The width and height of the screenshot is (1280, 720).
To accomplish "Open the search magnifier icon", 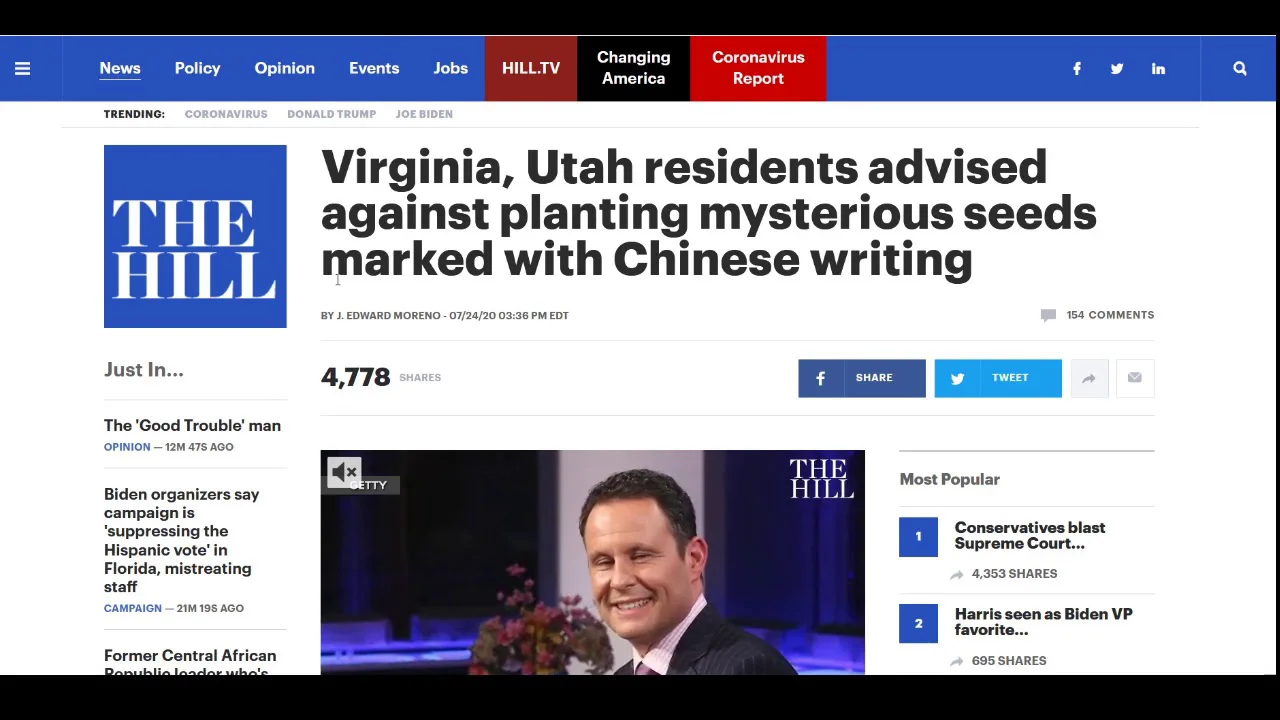I will (1240, 68).
